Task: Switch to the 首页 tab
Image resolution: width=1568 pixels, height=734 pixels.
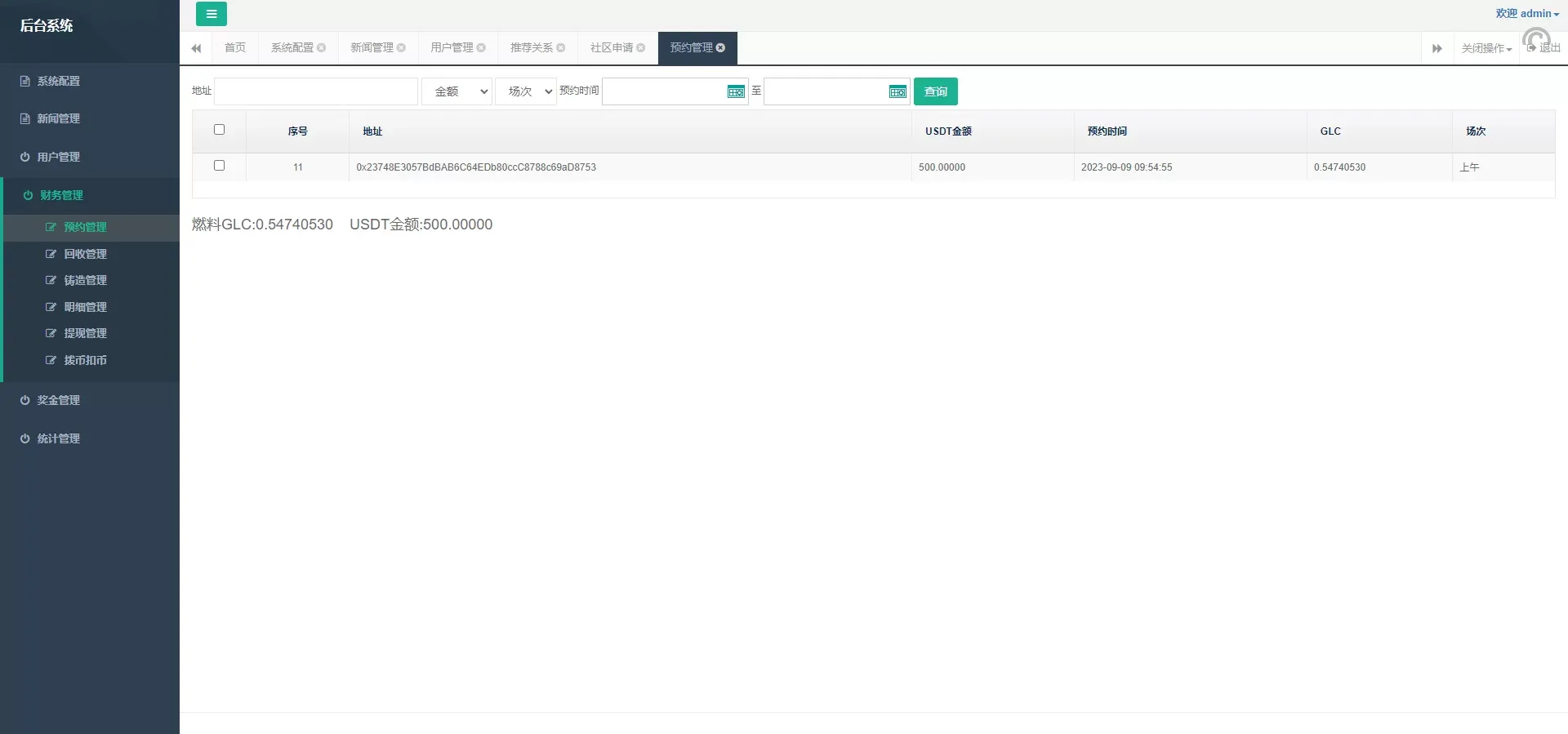Action: pyautogui.click(x=235, y=48)
